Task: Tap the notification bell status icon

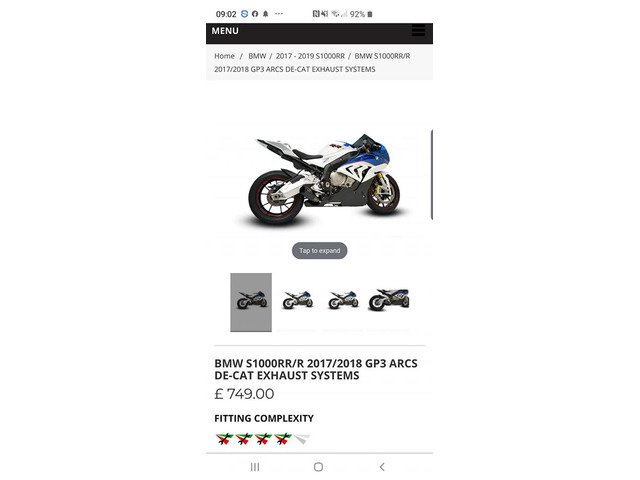Action: pos(266,14)
